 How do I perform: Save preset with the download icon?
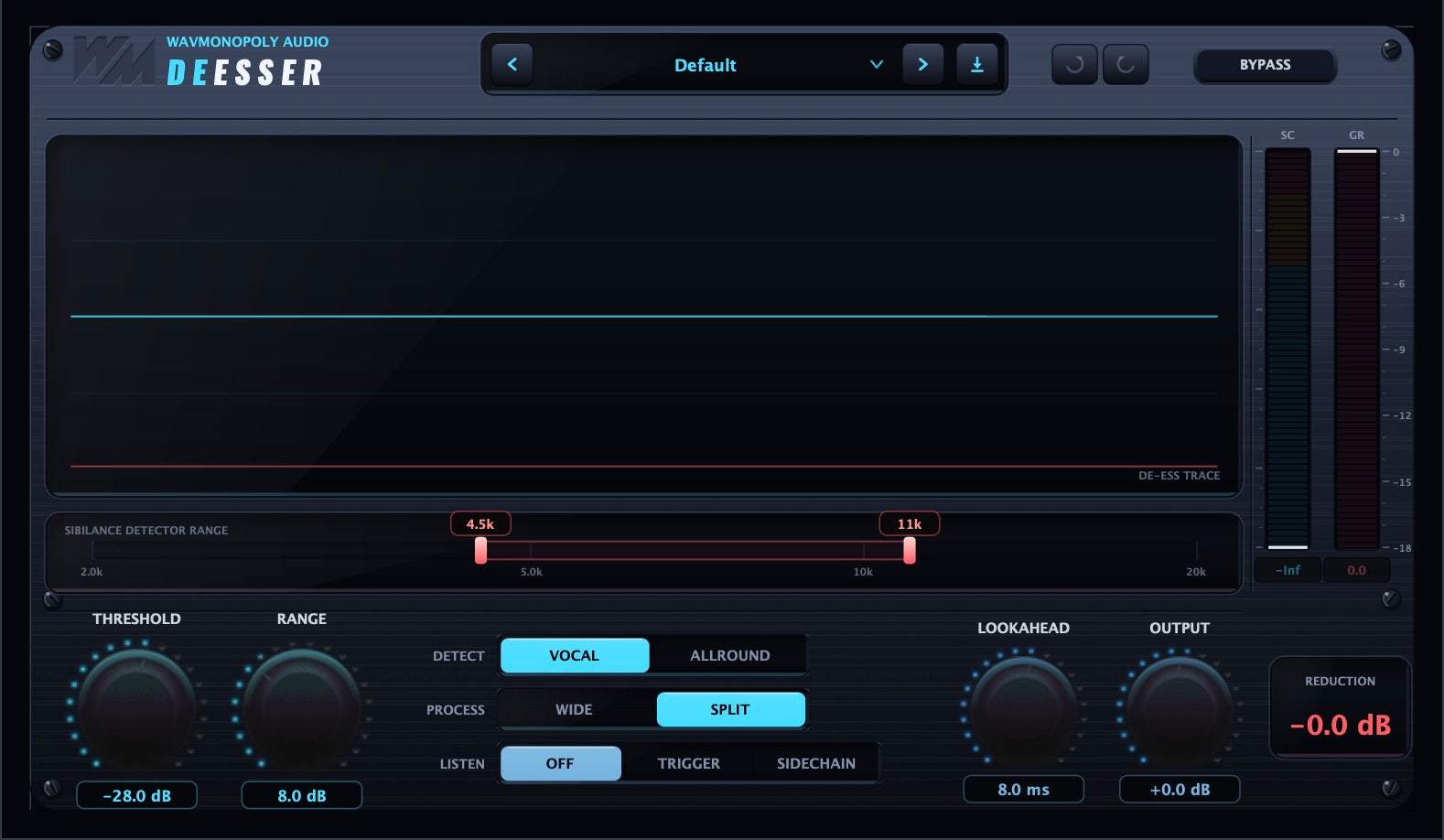(x=977, y=64)
